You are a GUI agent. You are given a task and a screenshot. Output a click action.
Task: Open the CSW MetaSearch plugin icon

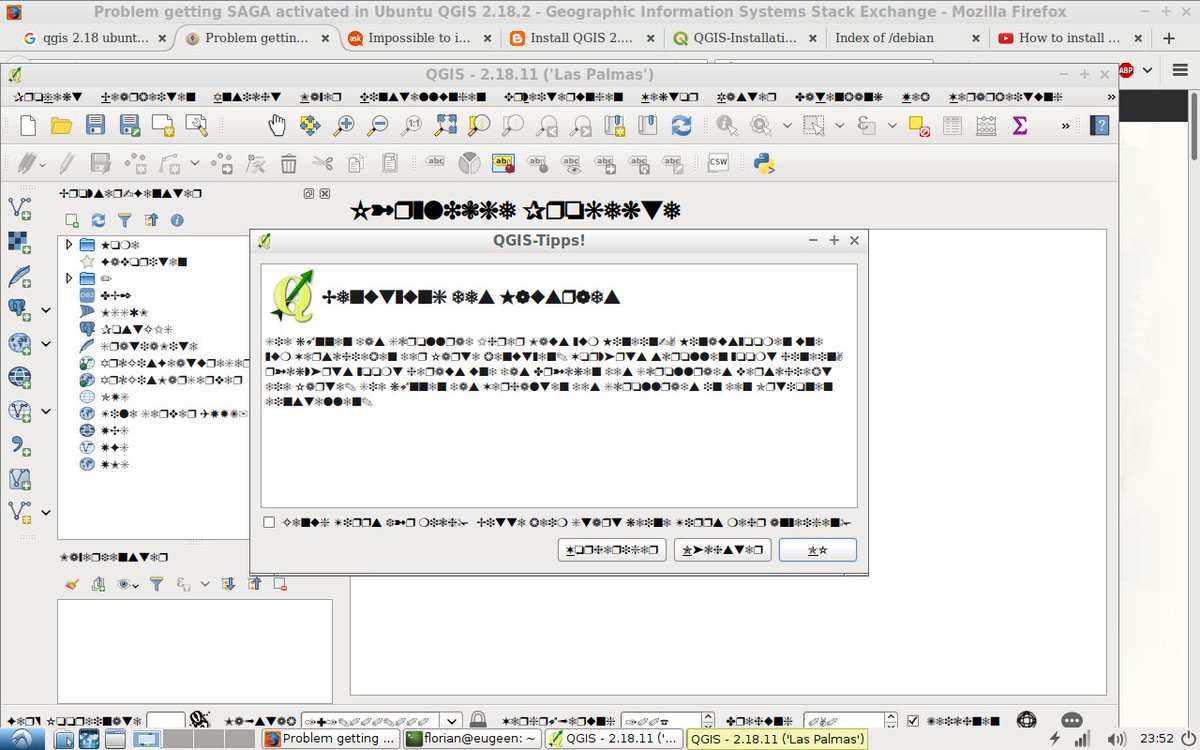(718, 163)
